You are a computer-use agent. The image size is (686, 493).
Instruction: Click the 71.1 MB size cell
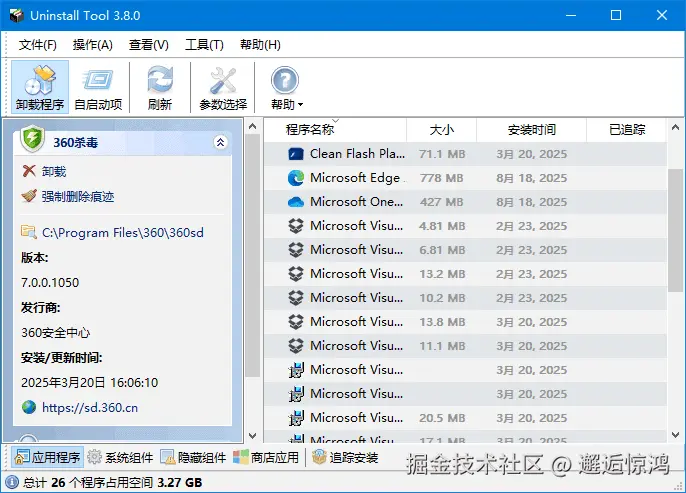tap(442, 154)
